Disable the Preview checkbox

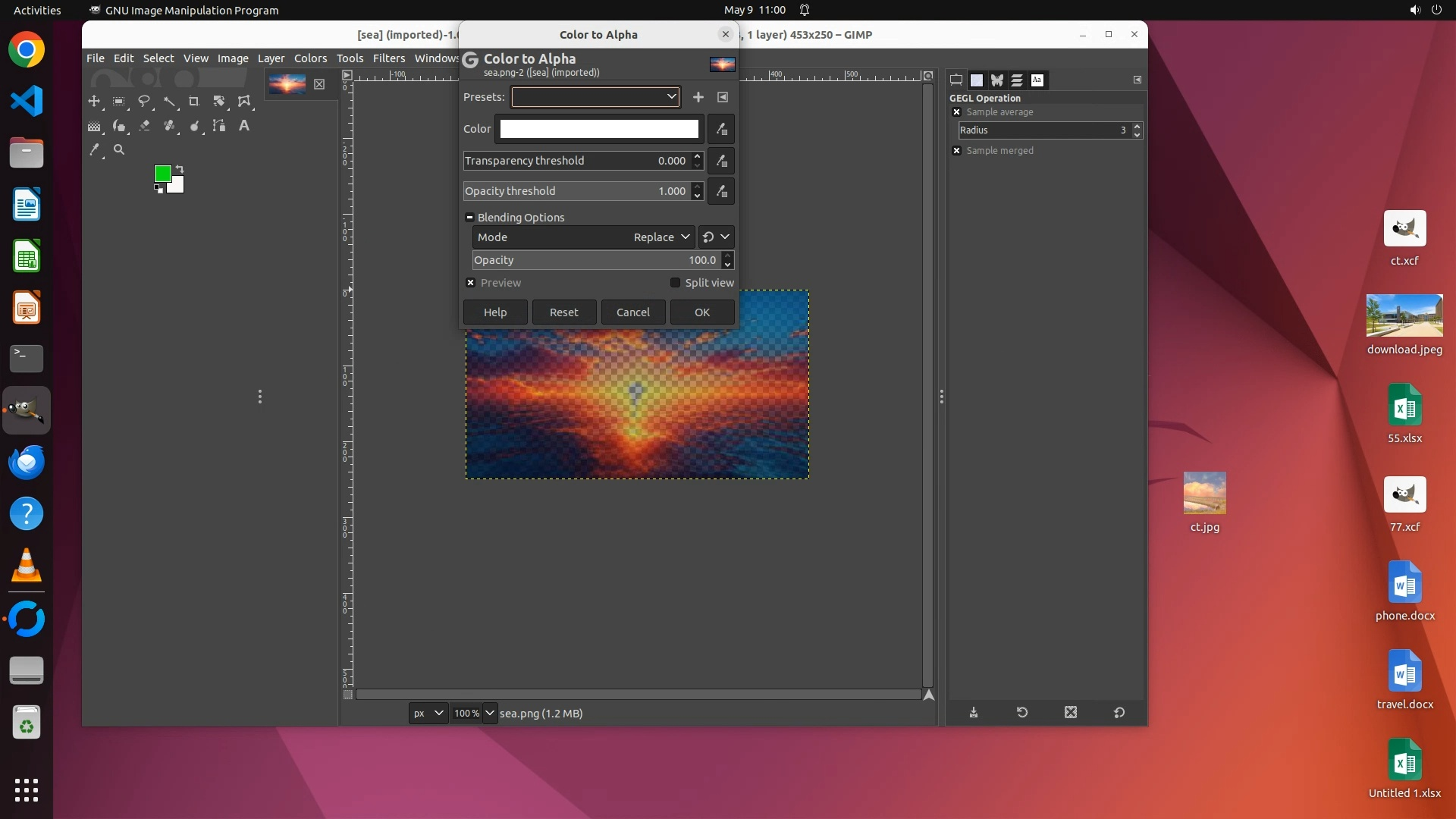click(x=471, y=283)
